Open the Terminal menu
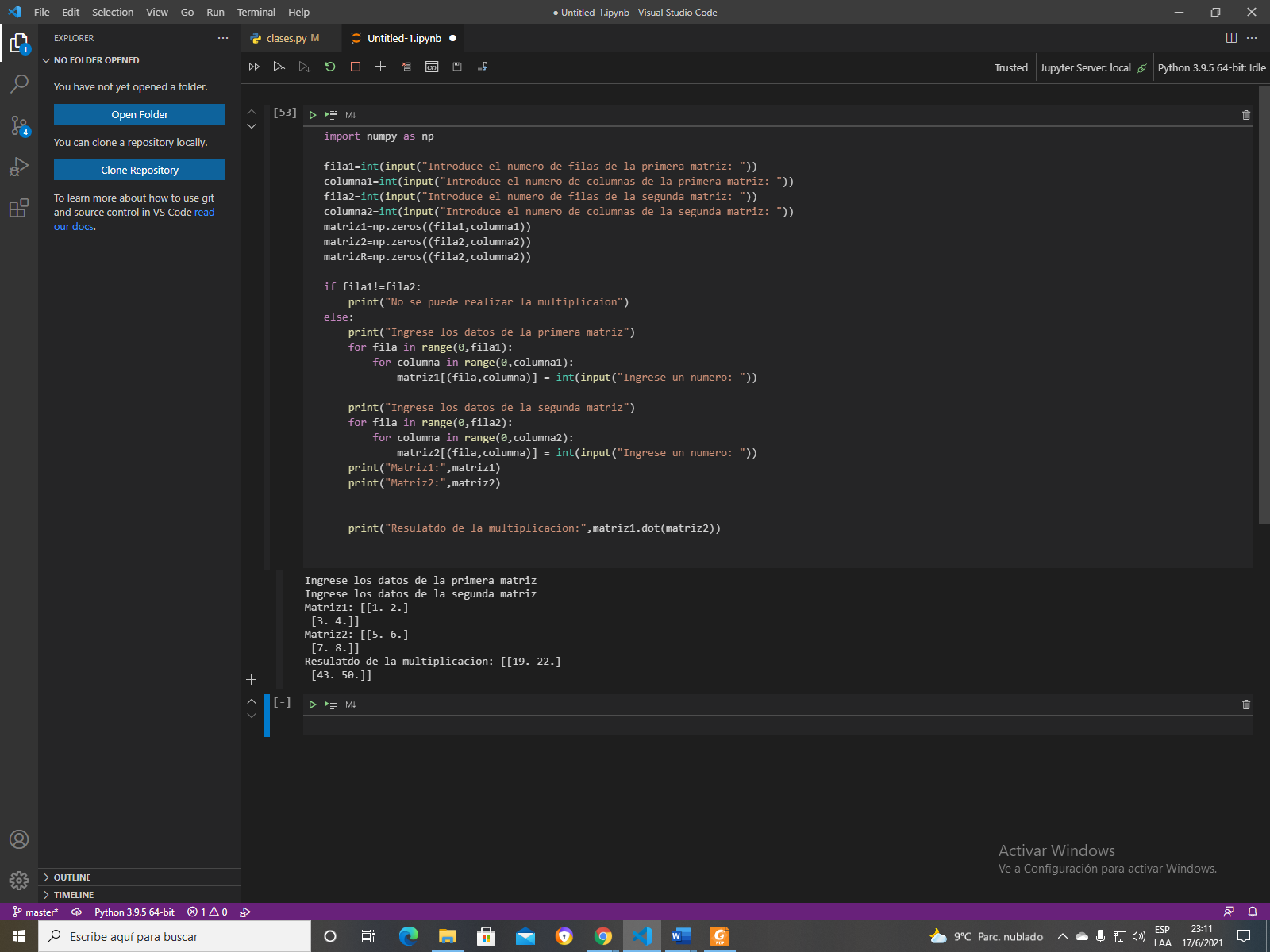This screenshot has height=952, width=1270. pos(256,12)
